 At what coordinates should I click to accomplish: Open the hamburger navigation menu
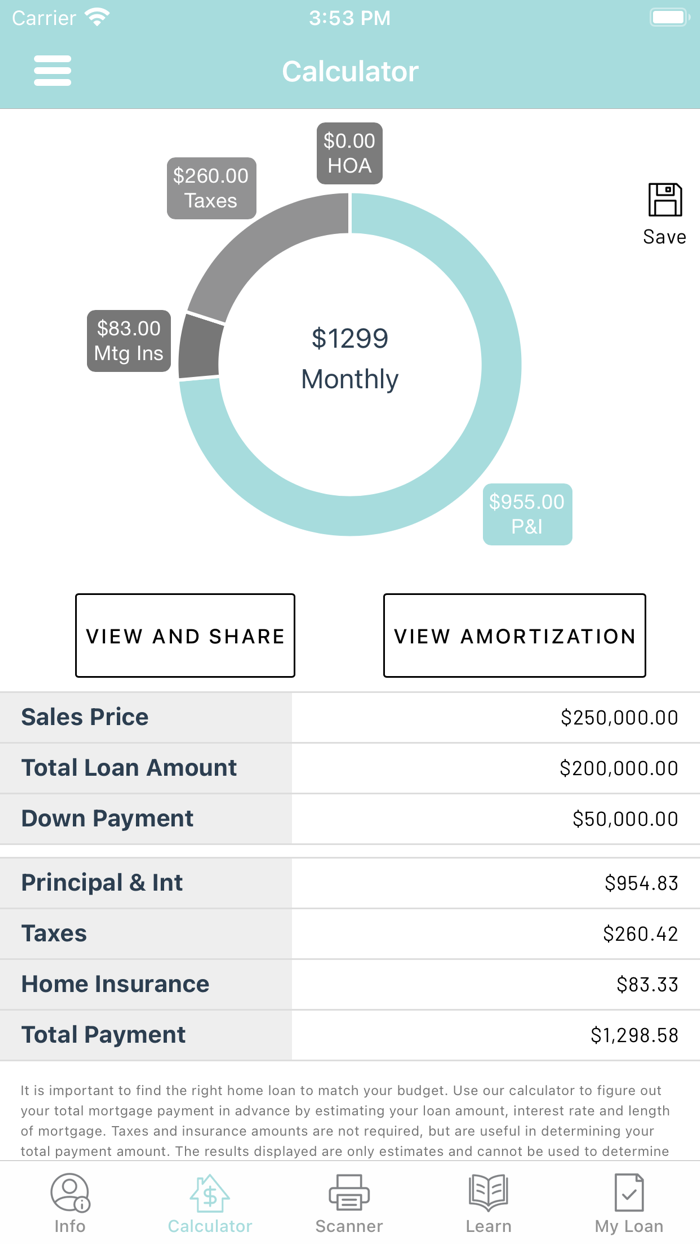pyautogui.click(x=52, y=70)
